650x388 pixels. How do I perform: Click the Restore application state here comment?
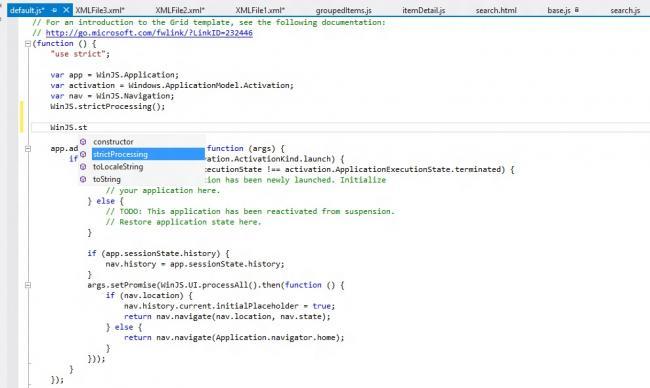(184, 222)
